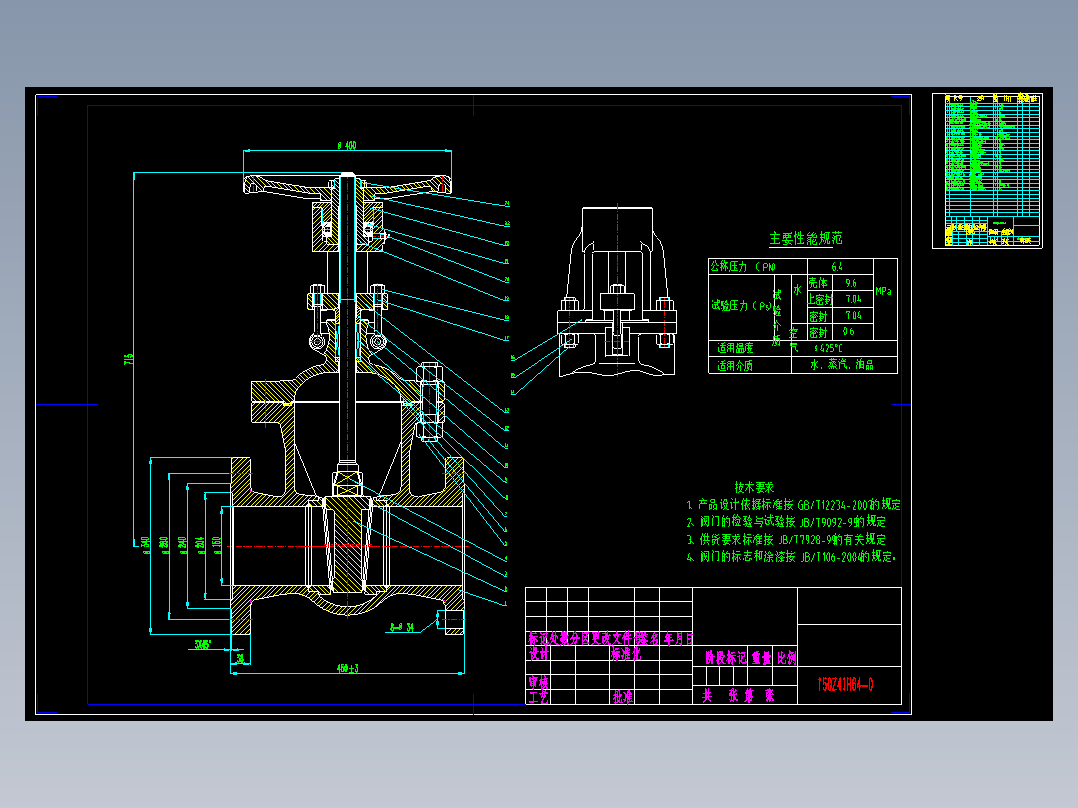Click the '阶段标记' title block cell
The image size is (1078, 808).
(x=725, y=658)
